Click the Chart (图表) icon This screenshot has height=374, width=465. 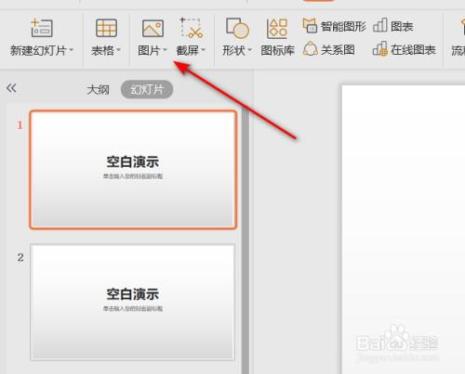pyautogui.click(x=380, y=26)
